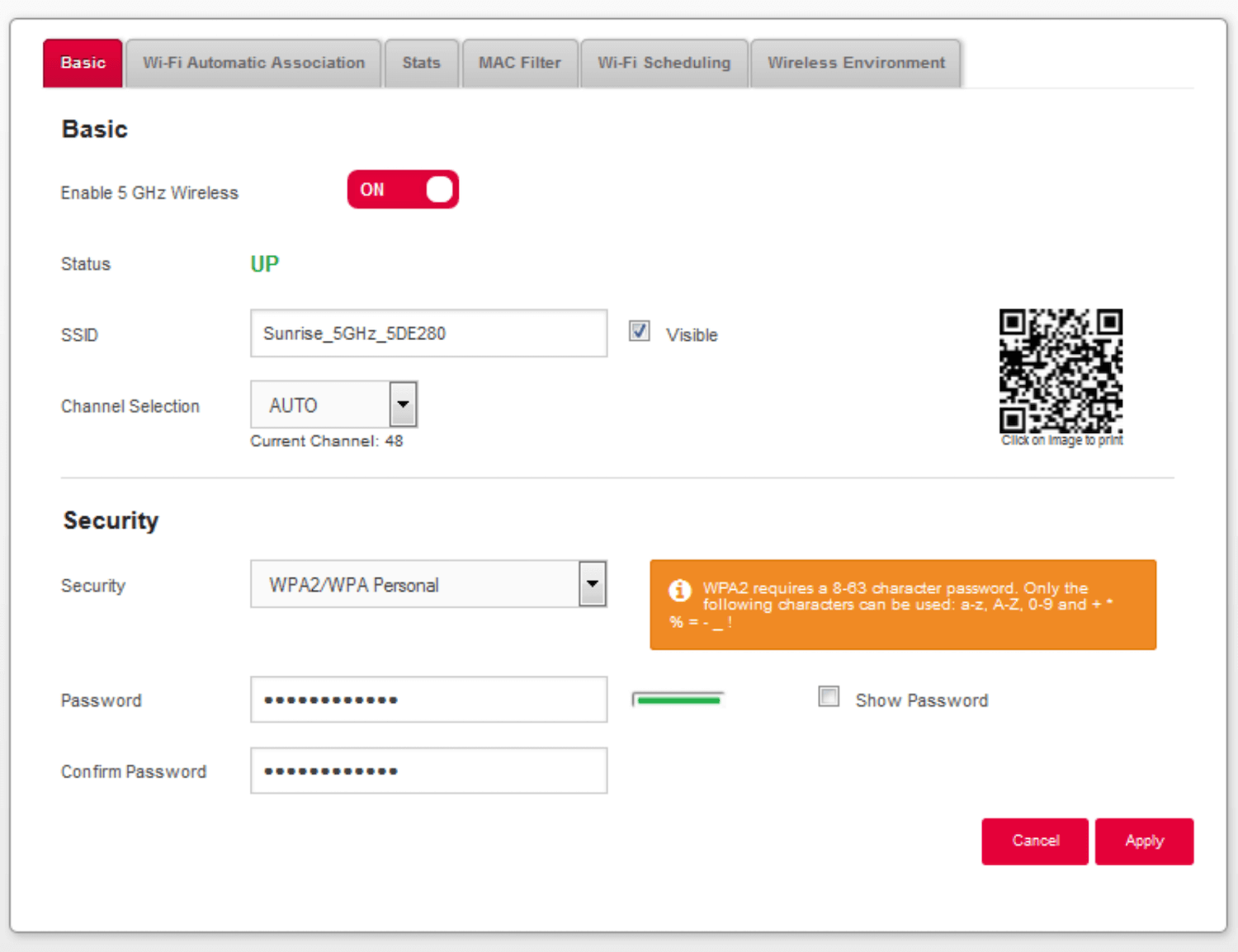Toggle the Enable 5 GHz Wireless switch
Screen dimensions: 1238x952
point(403,190)
